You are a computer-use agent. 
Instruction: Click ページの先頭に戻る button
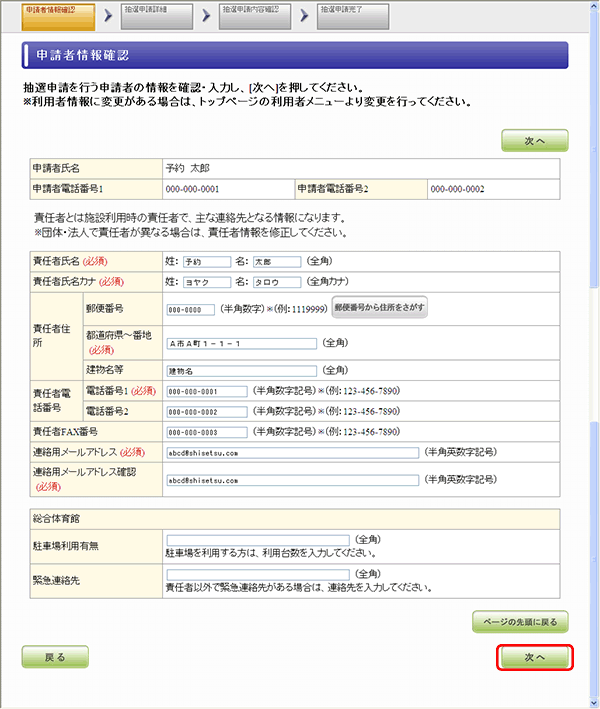point(520,622)
